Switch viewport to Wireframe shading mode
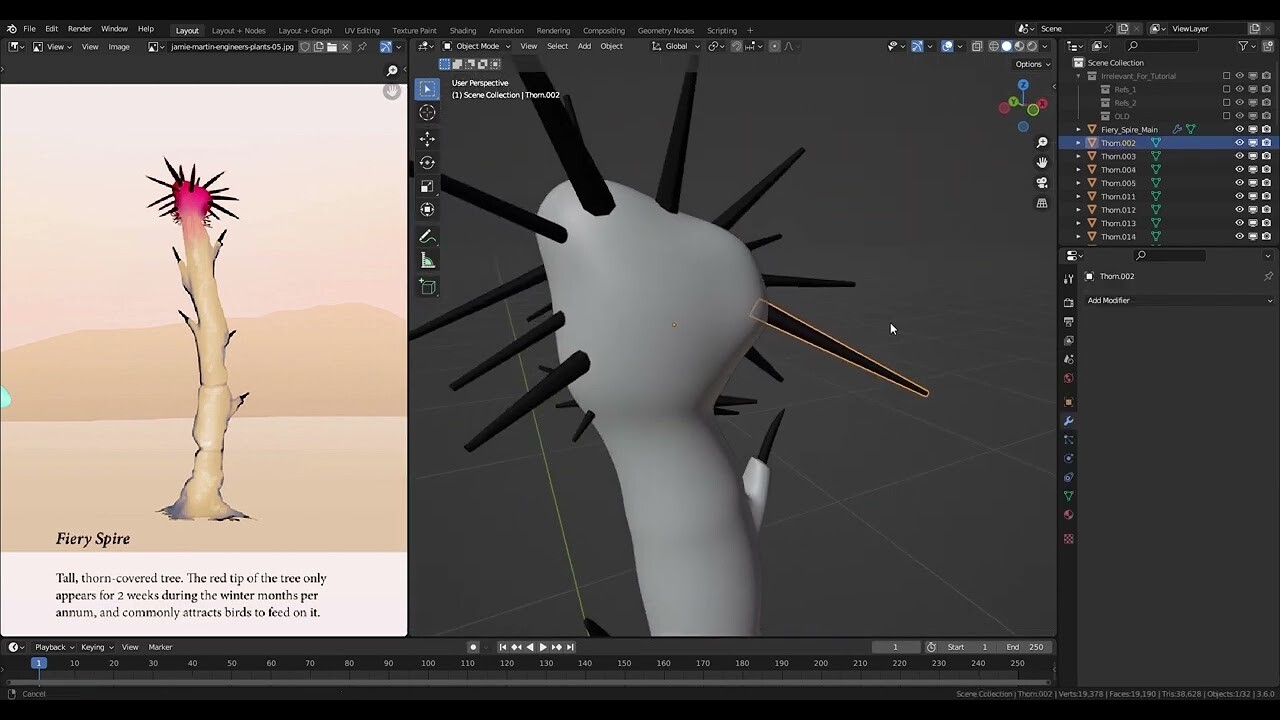This screenshot has width=1280, height=720. pos(994,46)
